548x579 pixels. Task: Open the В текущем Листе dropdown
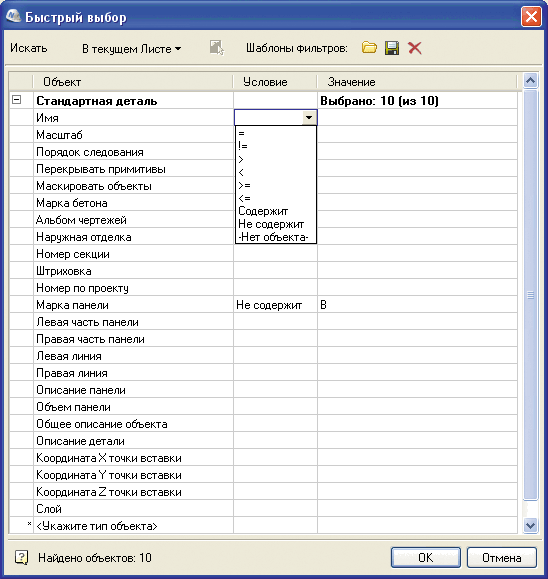click(131, 49)
